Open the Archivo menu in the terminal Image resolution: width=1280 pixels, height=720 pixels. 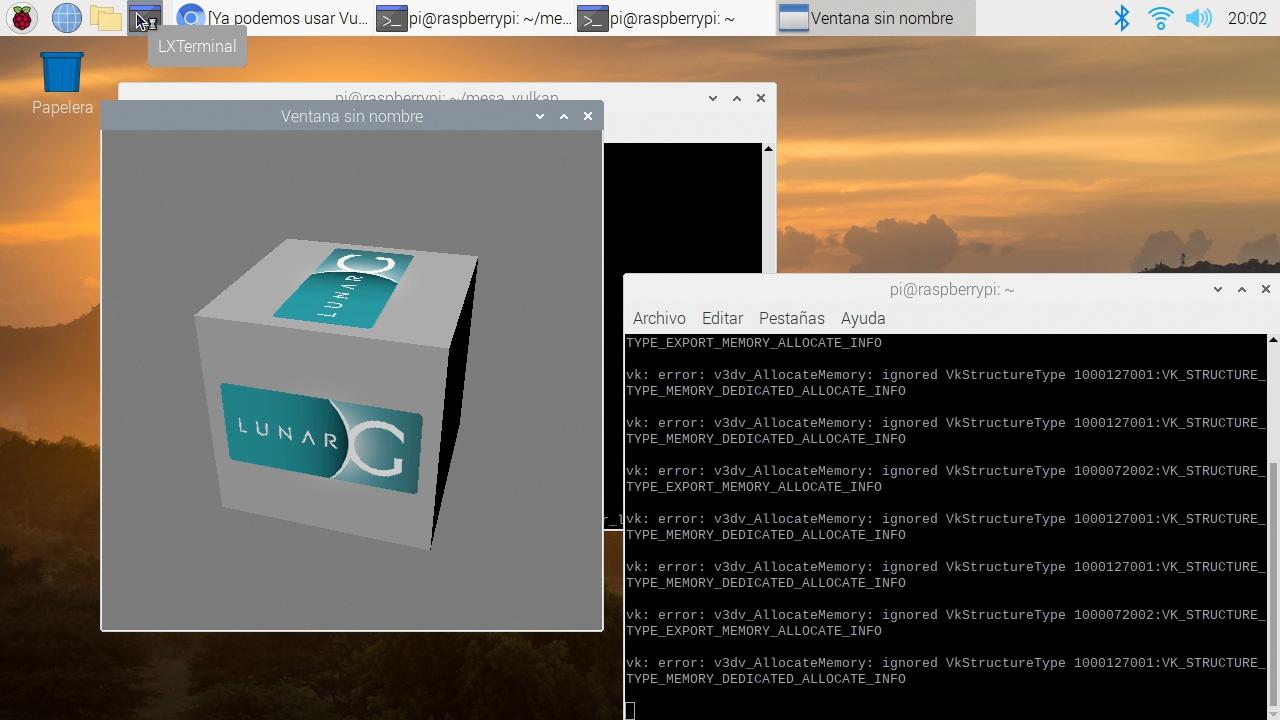pyautogui.click(x=659, y=318)
